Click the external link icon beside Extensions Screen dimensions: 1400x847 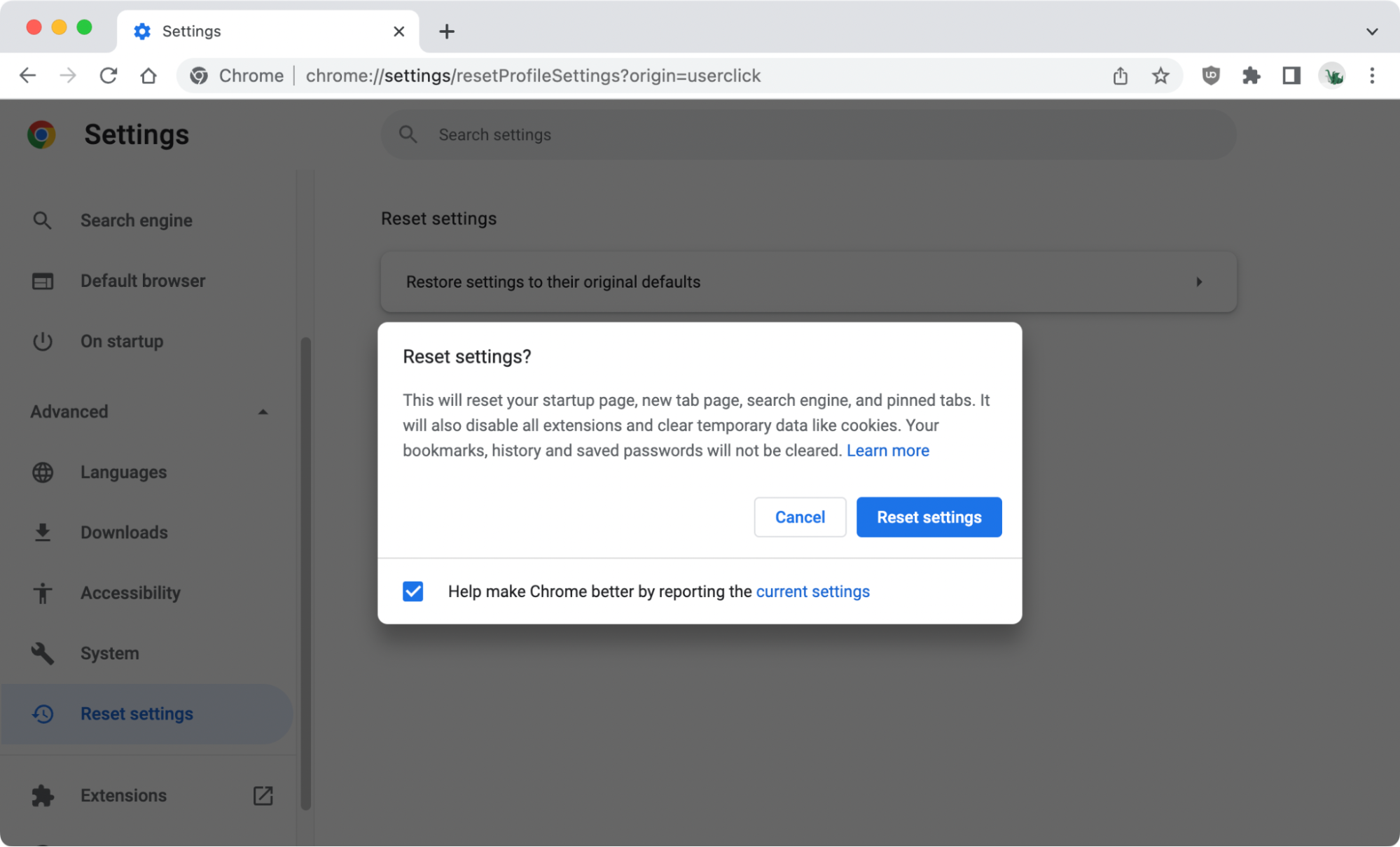[263, 796]
